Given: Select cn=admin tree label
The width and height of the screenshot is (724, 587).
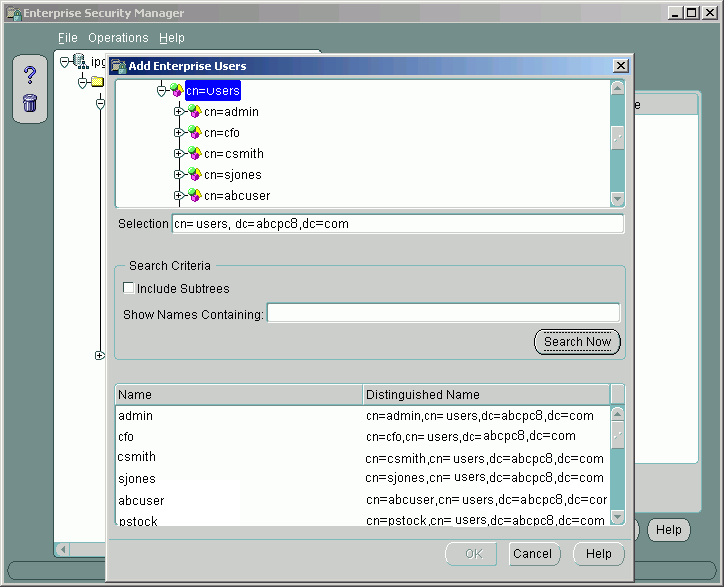Looking at the screenshot, I should point(231,112).
